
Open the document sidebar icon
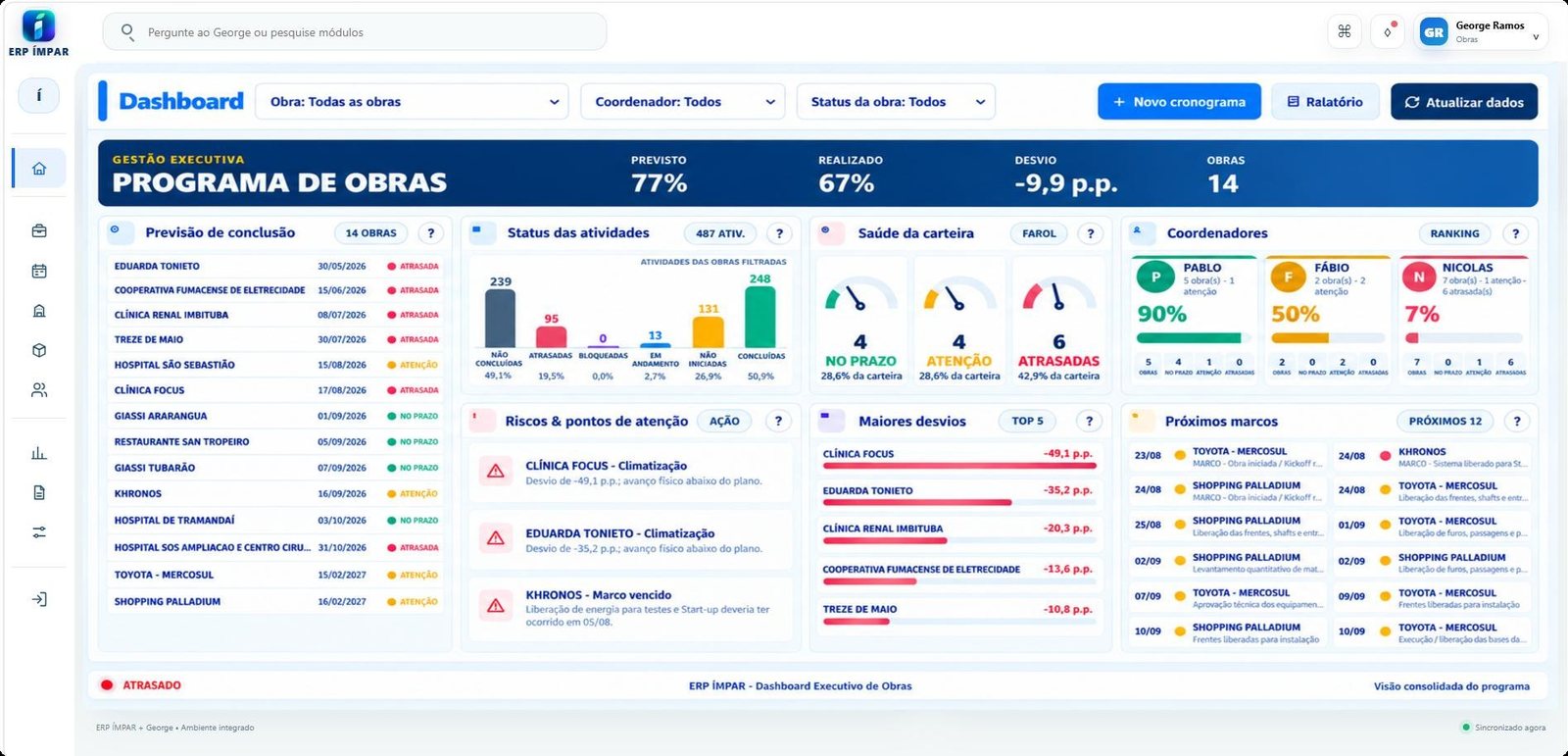pyautogui.click(x=39, y=492)
